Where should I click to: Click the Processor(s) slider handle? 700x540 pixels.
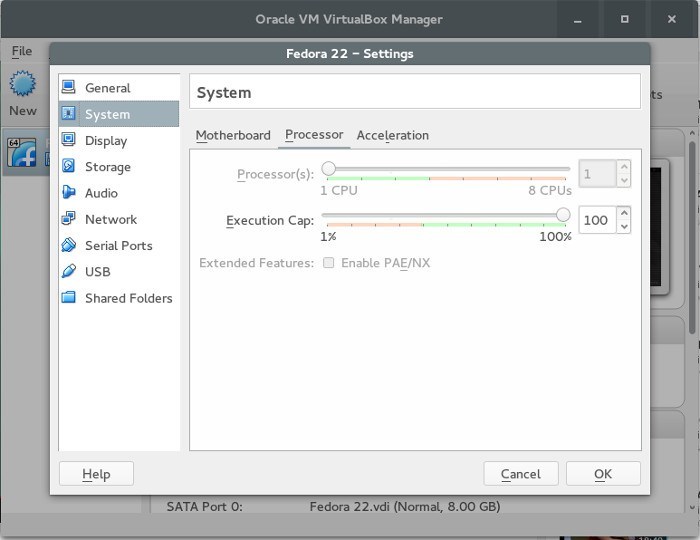[x=329, y=169]
